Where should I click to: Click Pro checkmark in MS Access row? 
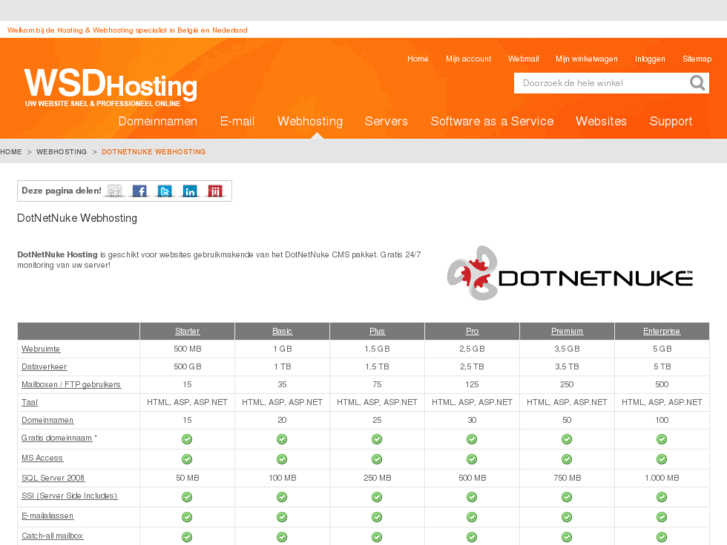point(472,459)
